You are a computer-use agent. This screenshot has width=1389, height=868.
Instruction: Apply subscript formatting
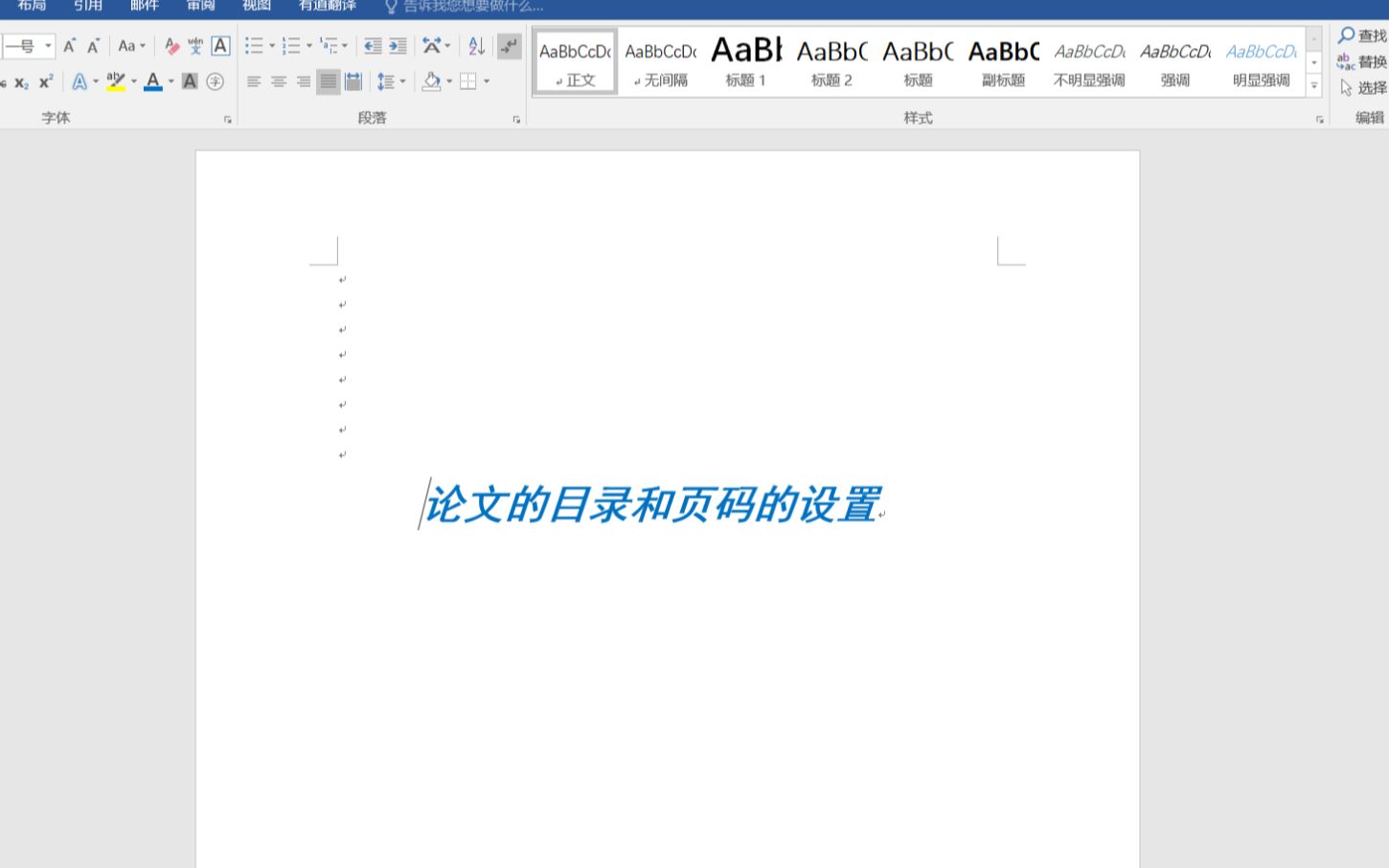click(21, 82)
